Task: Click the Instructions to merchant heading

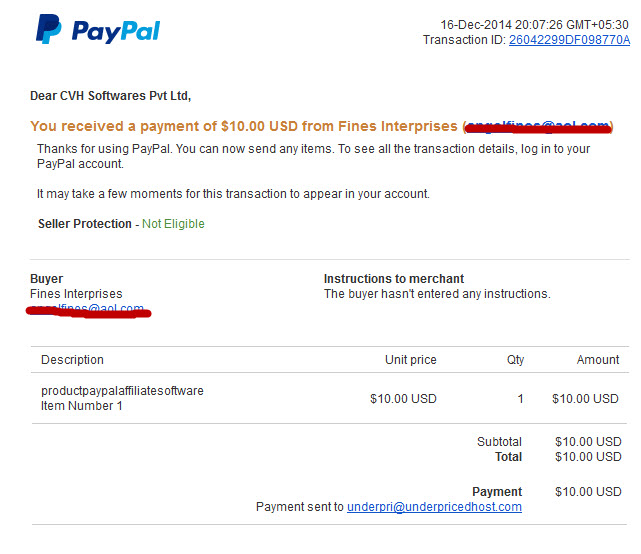Action: (394, 279)
